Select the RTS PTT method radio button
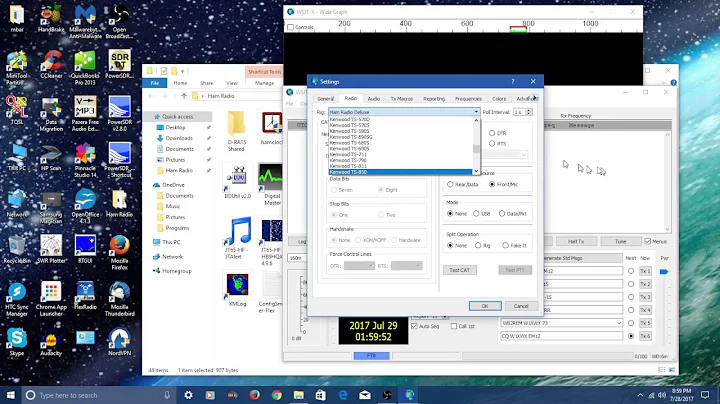This screenshot has width=720, height=404. 492,144
